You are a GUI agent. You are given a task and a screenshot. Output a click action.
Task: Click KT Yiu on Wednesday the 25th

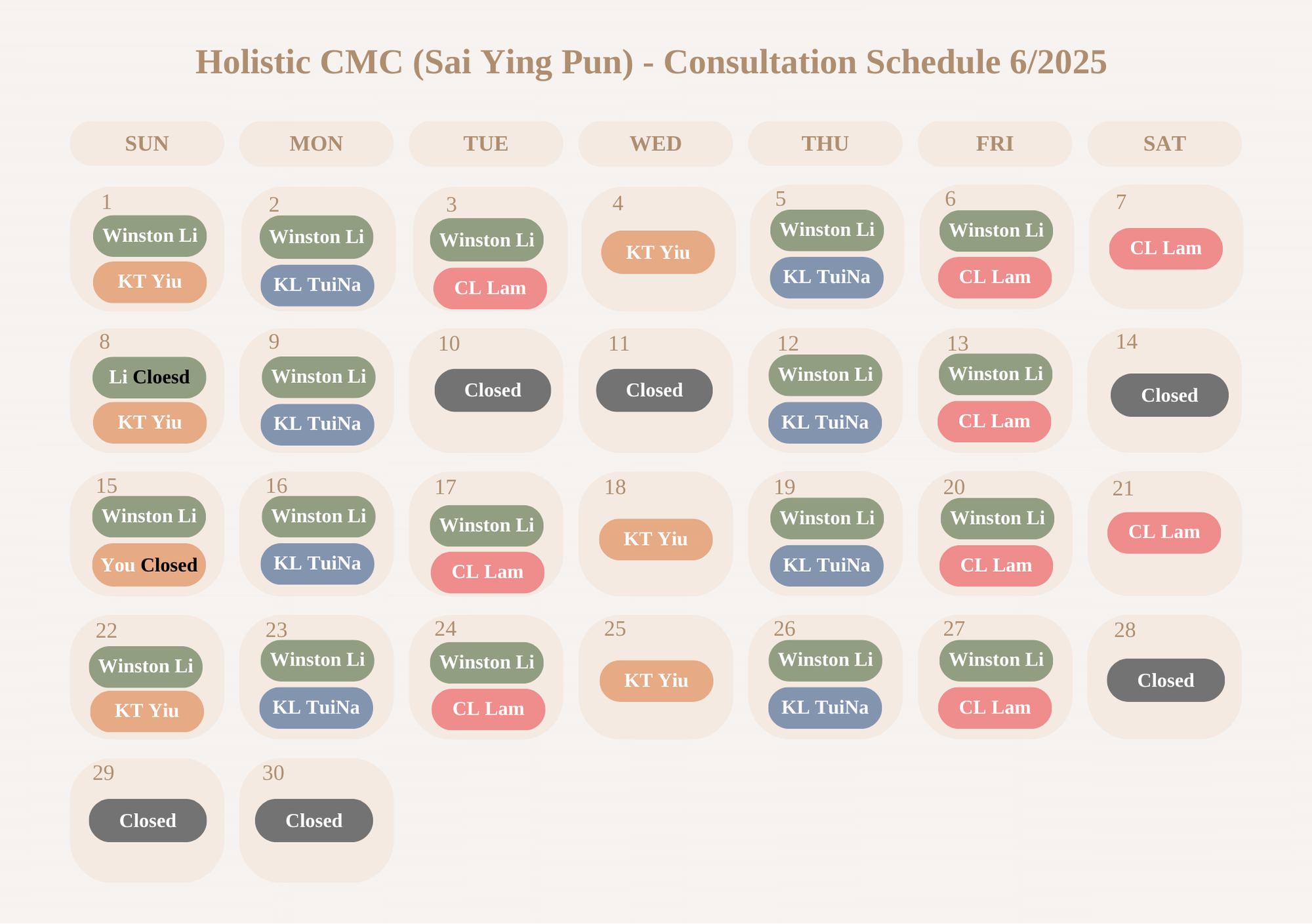(x=656, y=681)
